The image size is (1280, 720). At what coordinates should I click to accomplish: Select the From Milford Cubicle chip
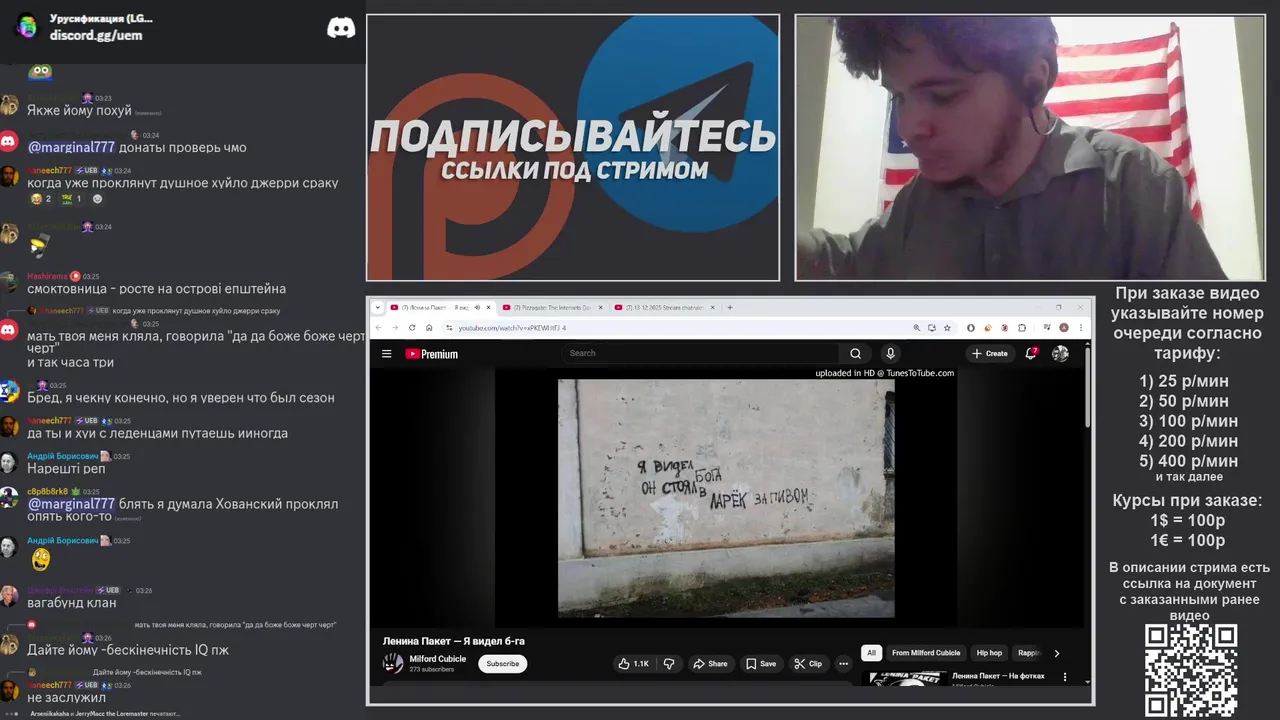926,653
